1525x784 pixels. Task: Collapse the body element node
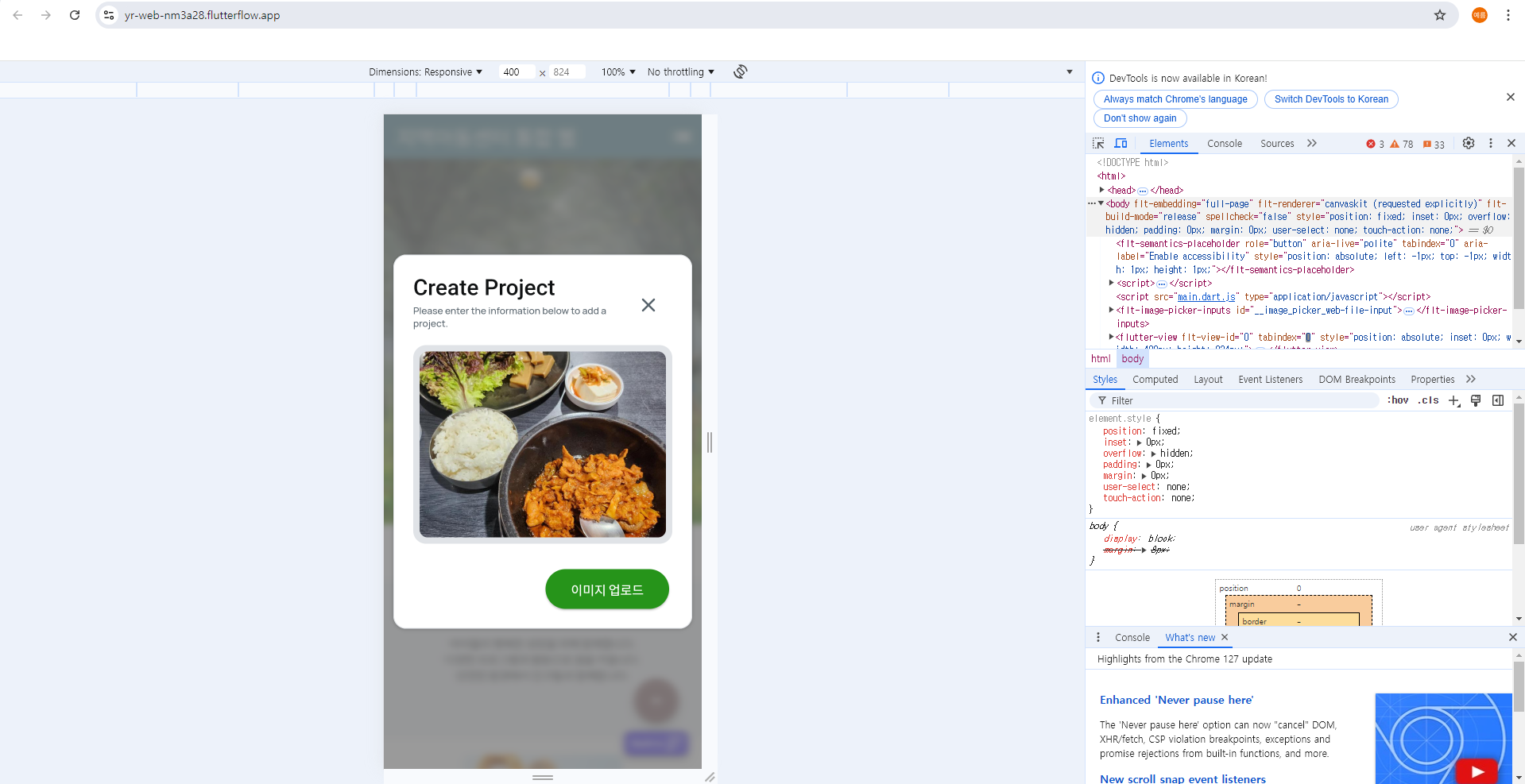click(1101, 203)
